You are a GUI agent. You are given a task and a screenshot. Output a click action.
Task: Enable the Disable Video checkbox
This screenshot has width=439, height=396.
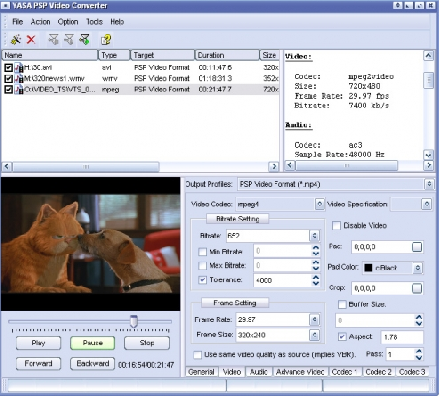tap(336, 226)
